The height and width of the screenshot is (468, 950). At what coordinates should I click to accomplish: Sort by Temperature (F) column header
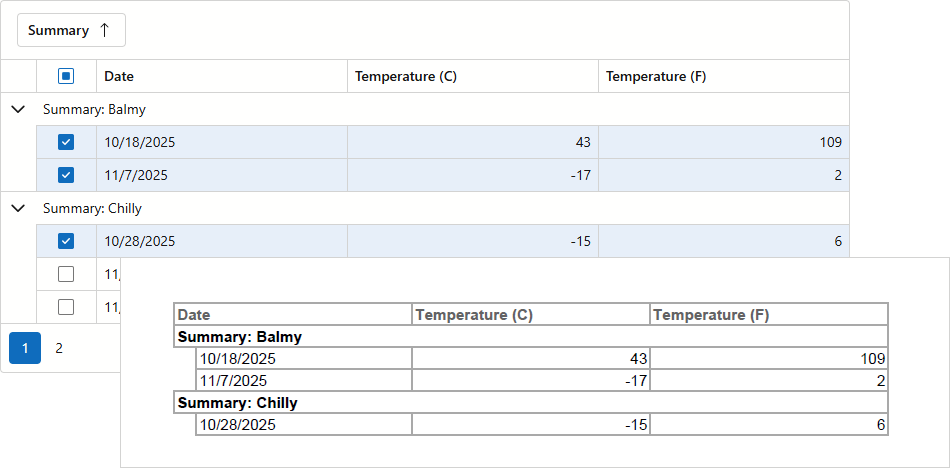(656, 76)
